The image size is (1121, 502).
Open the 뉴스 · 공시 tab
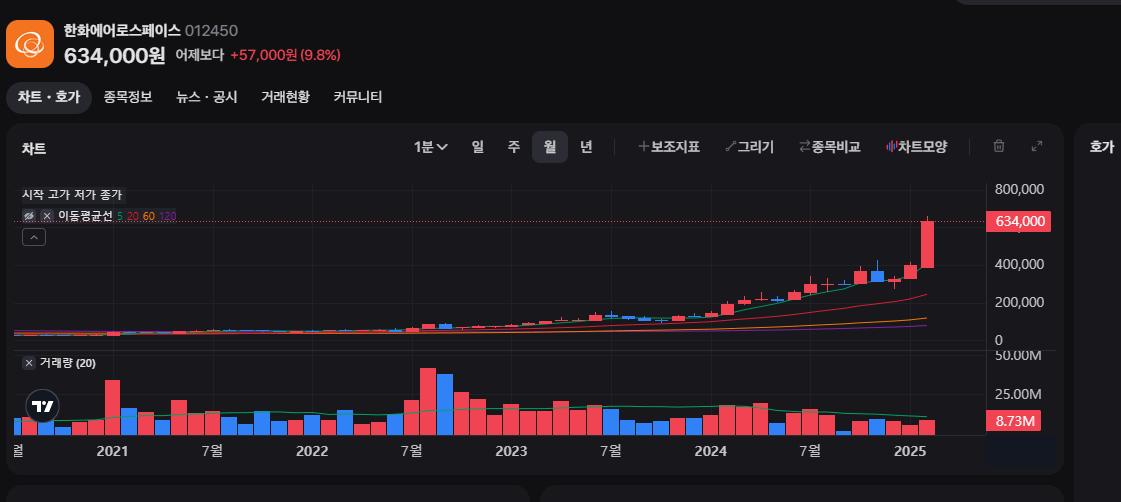pos(206,97)
